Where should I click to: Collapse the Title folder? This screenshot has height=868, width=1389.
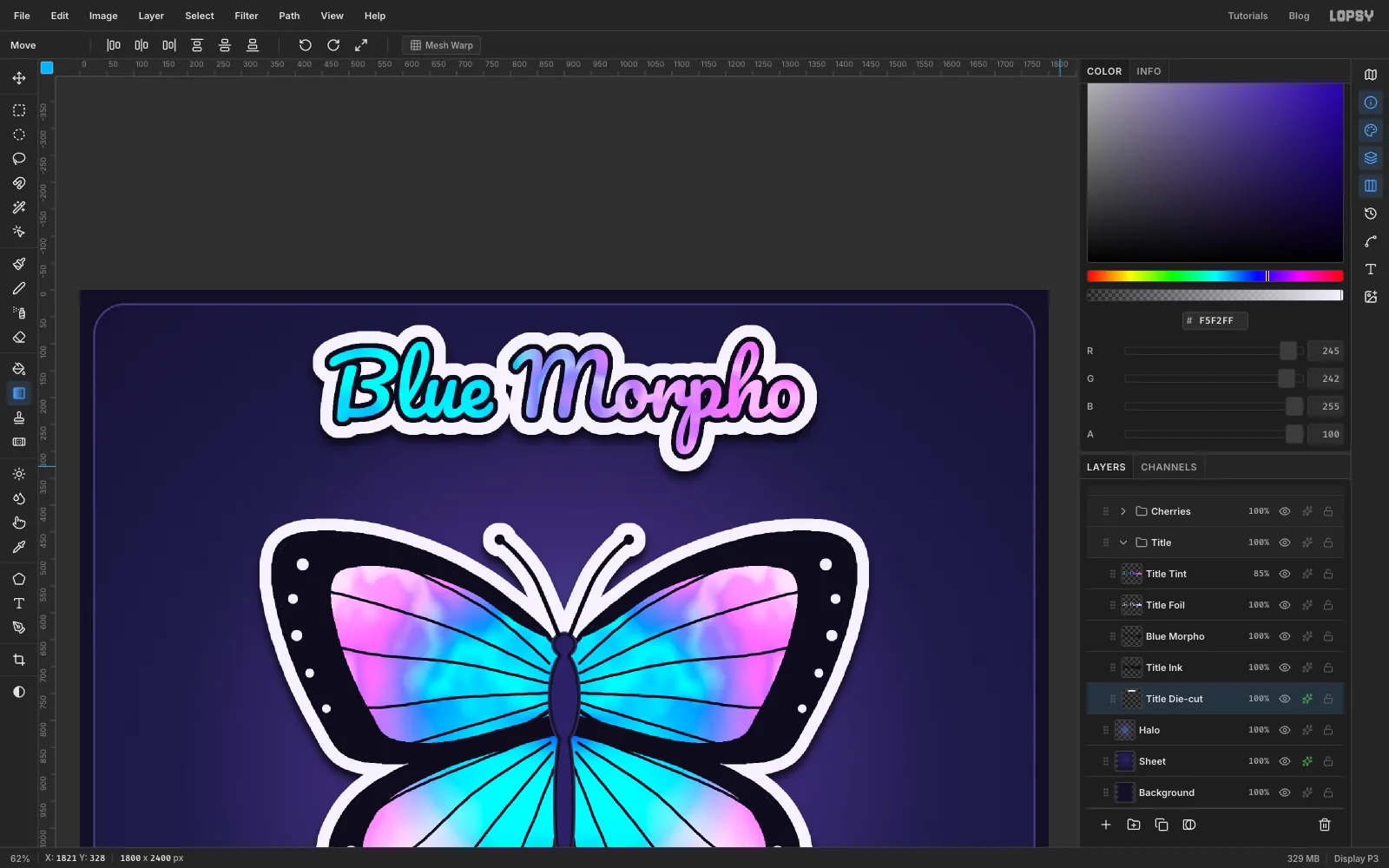click(x=1123, y=542)
